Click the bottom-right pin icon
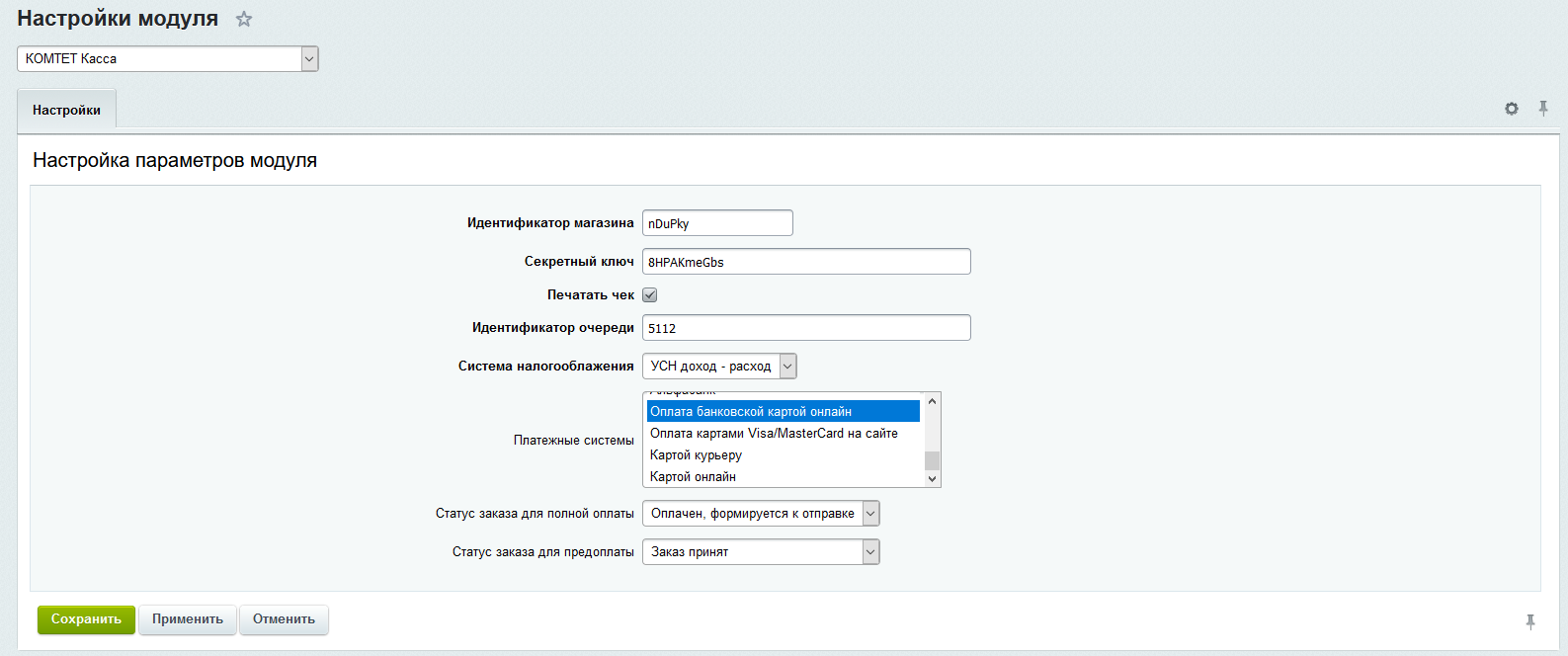This screenshot has height=656, width=1568. 1529,621
